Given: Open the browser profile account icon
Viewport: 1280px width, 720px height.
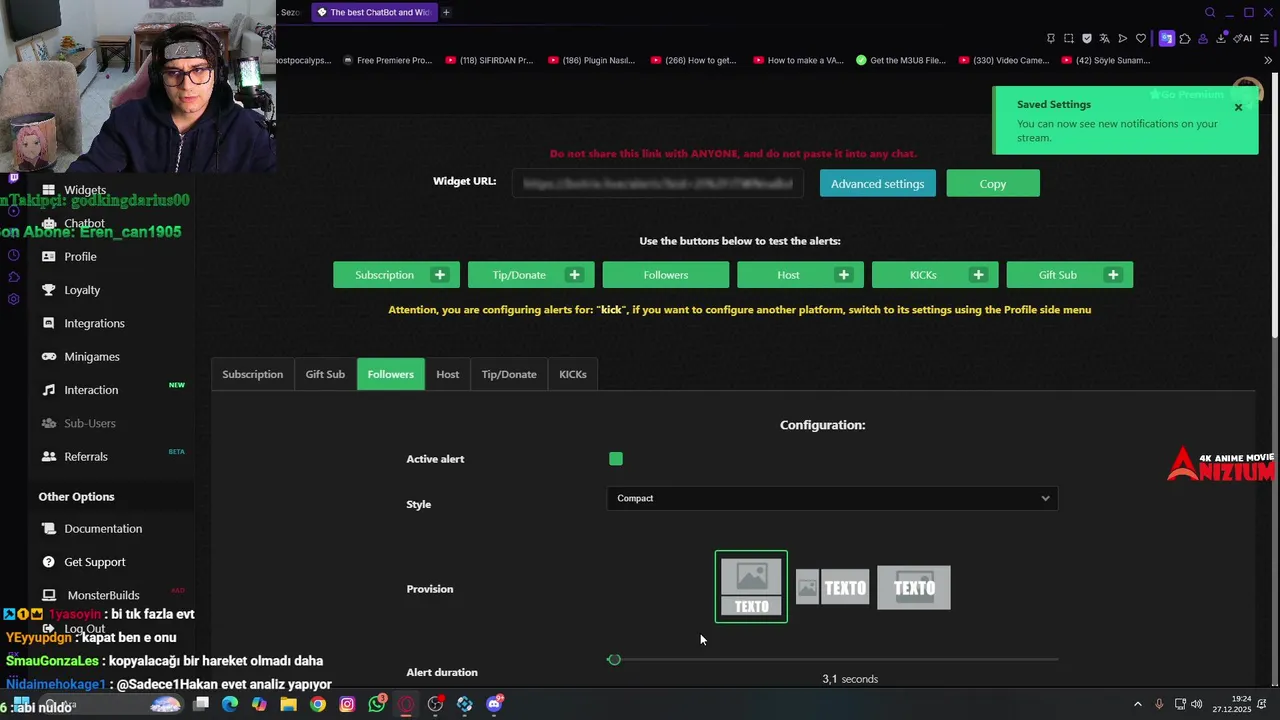Looking at the screenshot, I should click(1203, 38).
